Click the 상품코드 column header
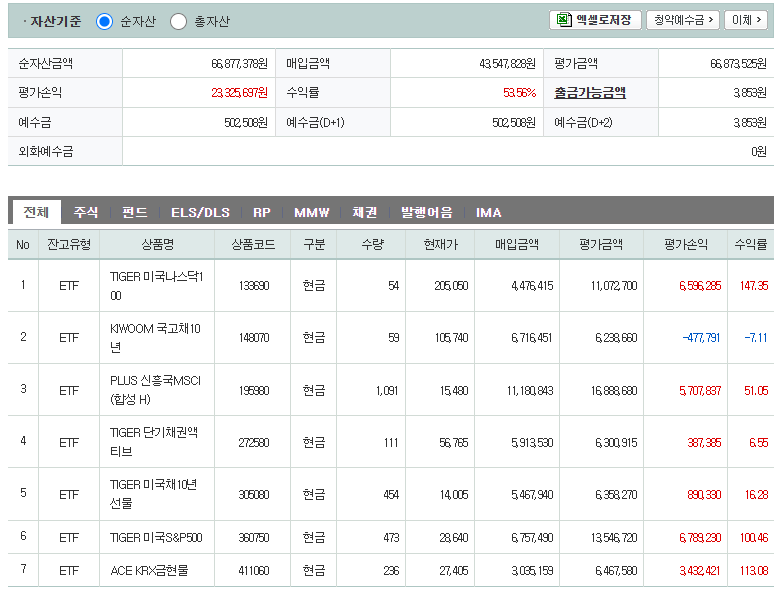This screenshot has width=778, height=592. tap(253, 244)
